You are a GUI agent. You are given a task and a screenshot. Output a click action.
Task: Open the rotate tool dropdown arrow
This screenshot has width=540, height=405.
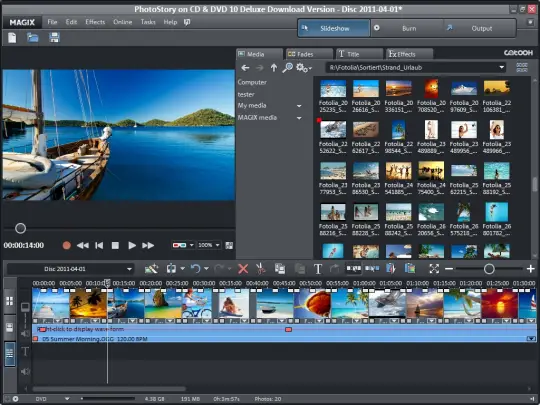click(x=183, y=269)
